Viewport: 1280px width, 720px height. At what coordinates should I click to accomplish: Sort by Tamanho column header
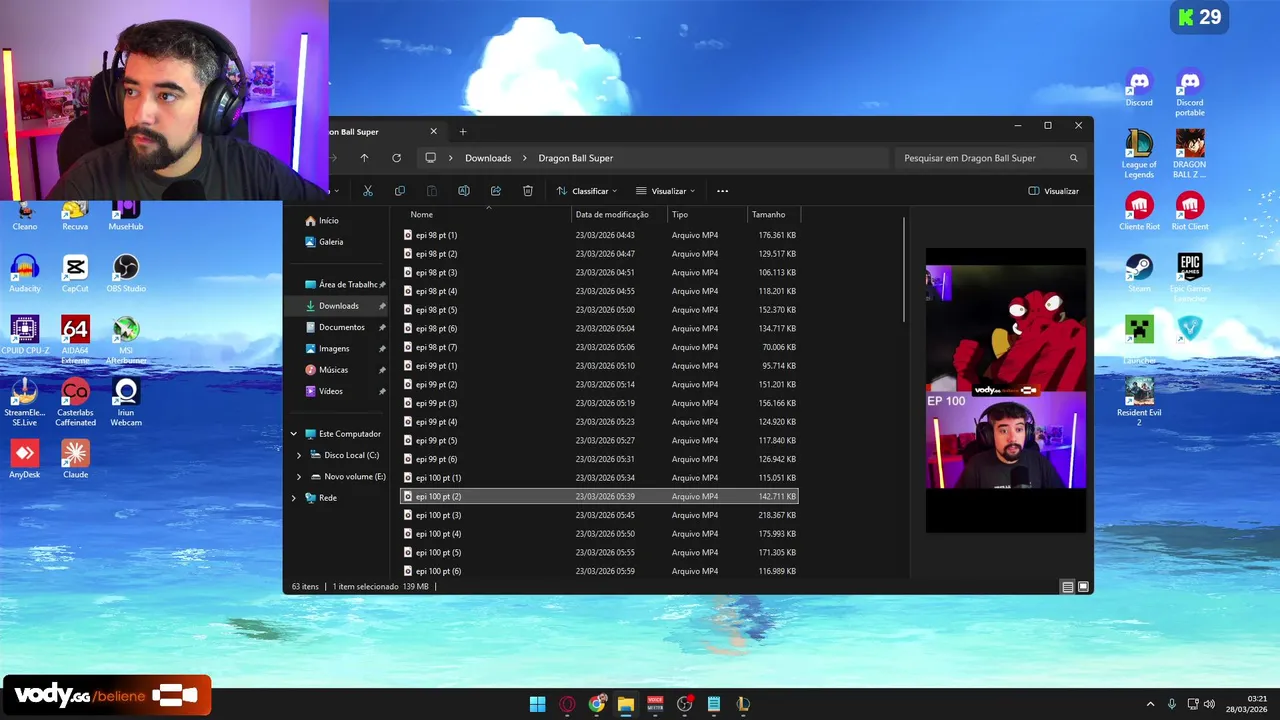(774, 214)
